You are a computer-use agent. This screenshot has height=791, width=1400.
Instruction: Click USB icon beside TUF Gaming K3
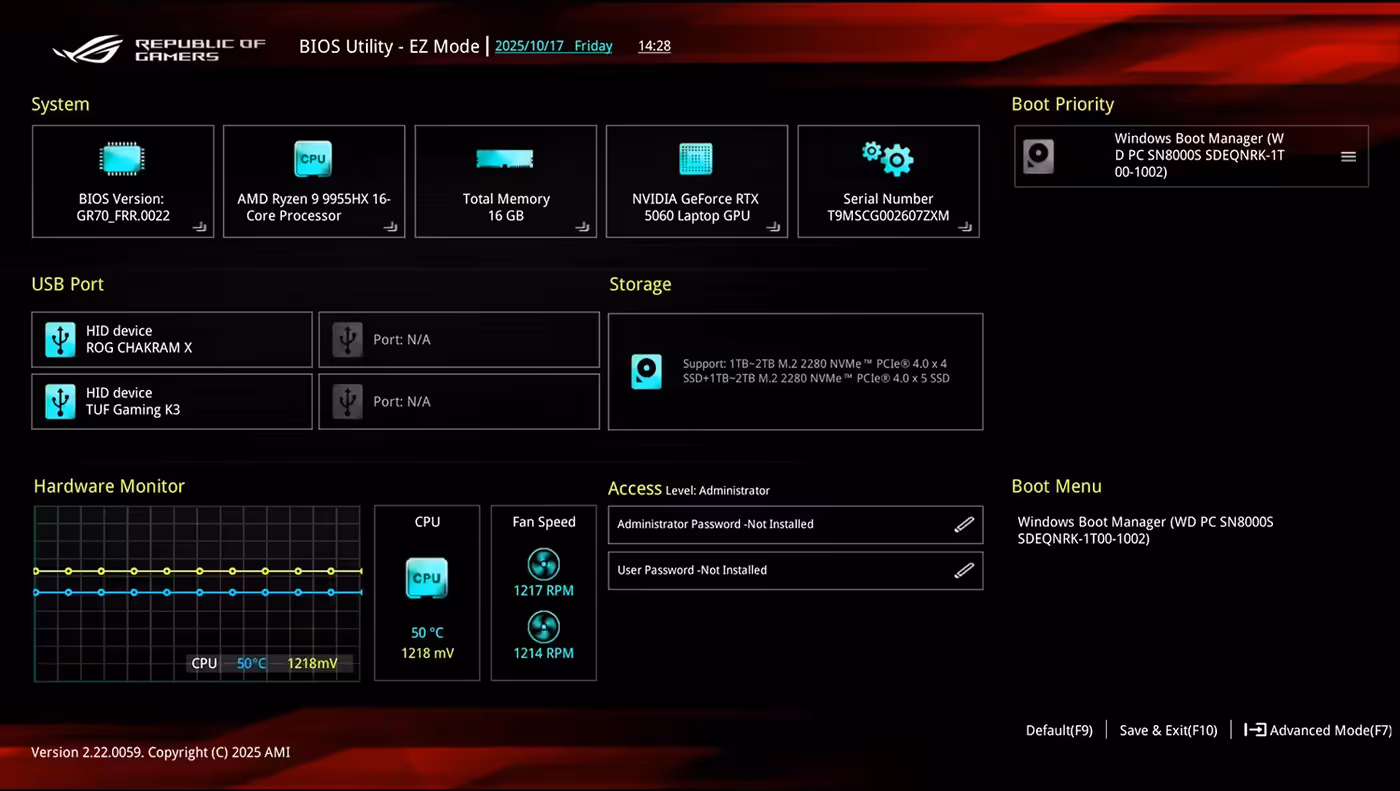(60, 402)
